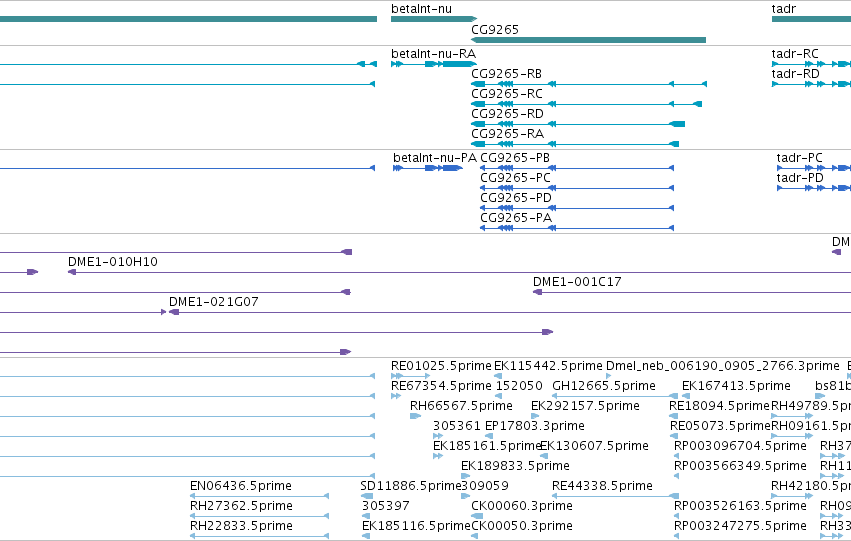Click the CG9265-RD transcript label

point(507,114)
